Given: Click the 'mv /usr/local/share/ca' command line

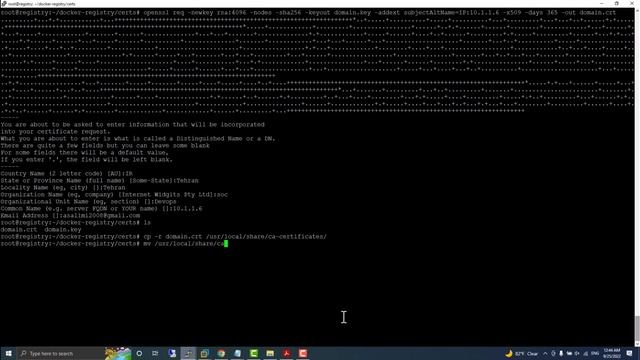Looking at the screenshot, I should click(x=114, y=244).
